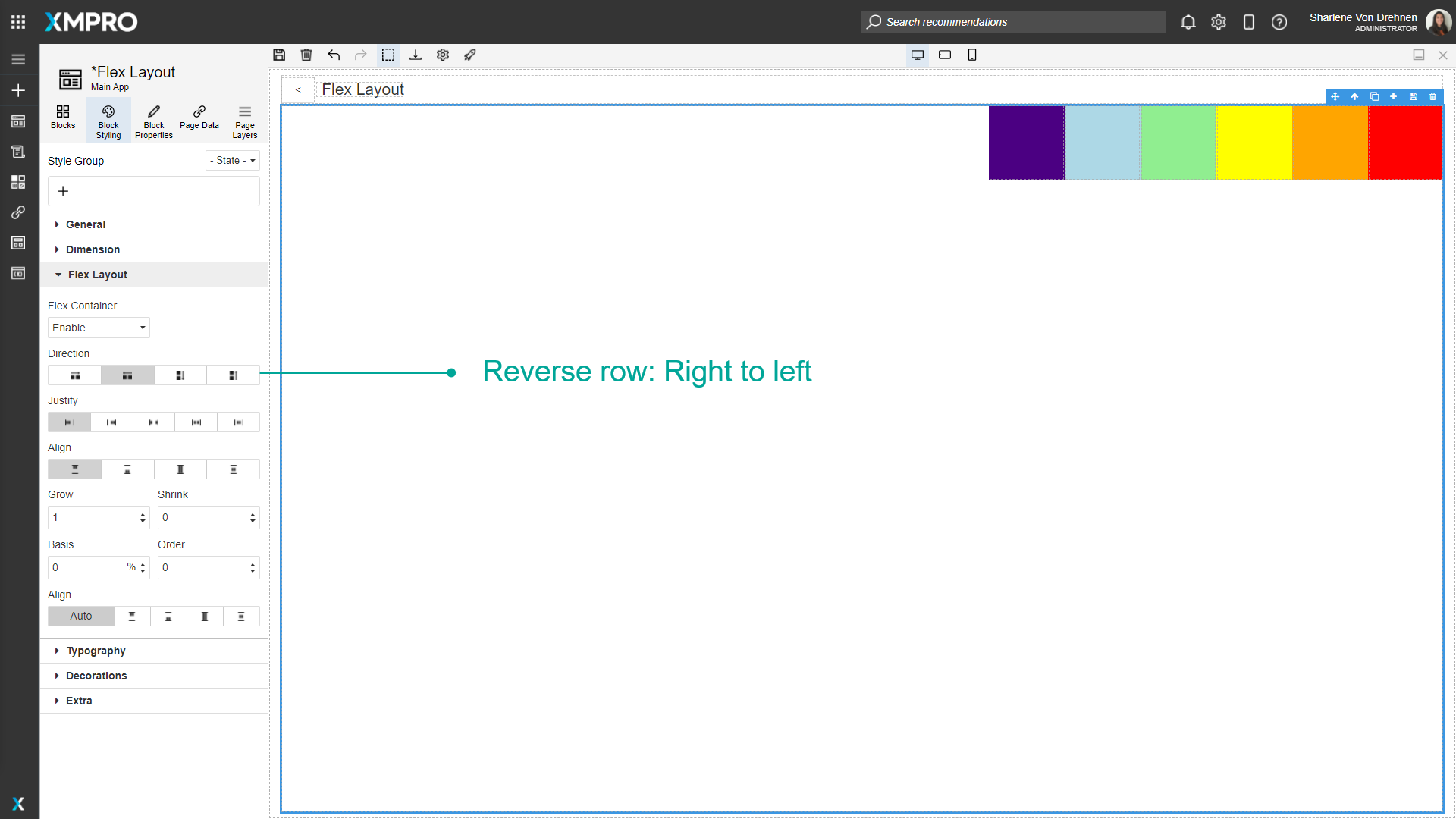The height and width of the screenshot is (819, 1456).
Task: Switch to tablet preview mode
Action: click(945, 55)
